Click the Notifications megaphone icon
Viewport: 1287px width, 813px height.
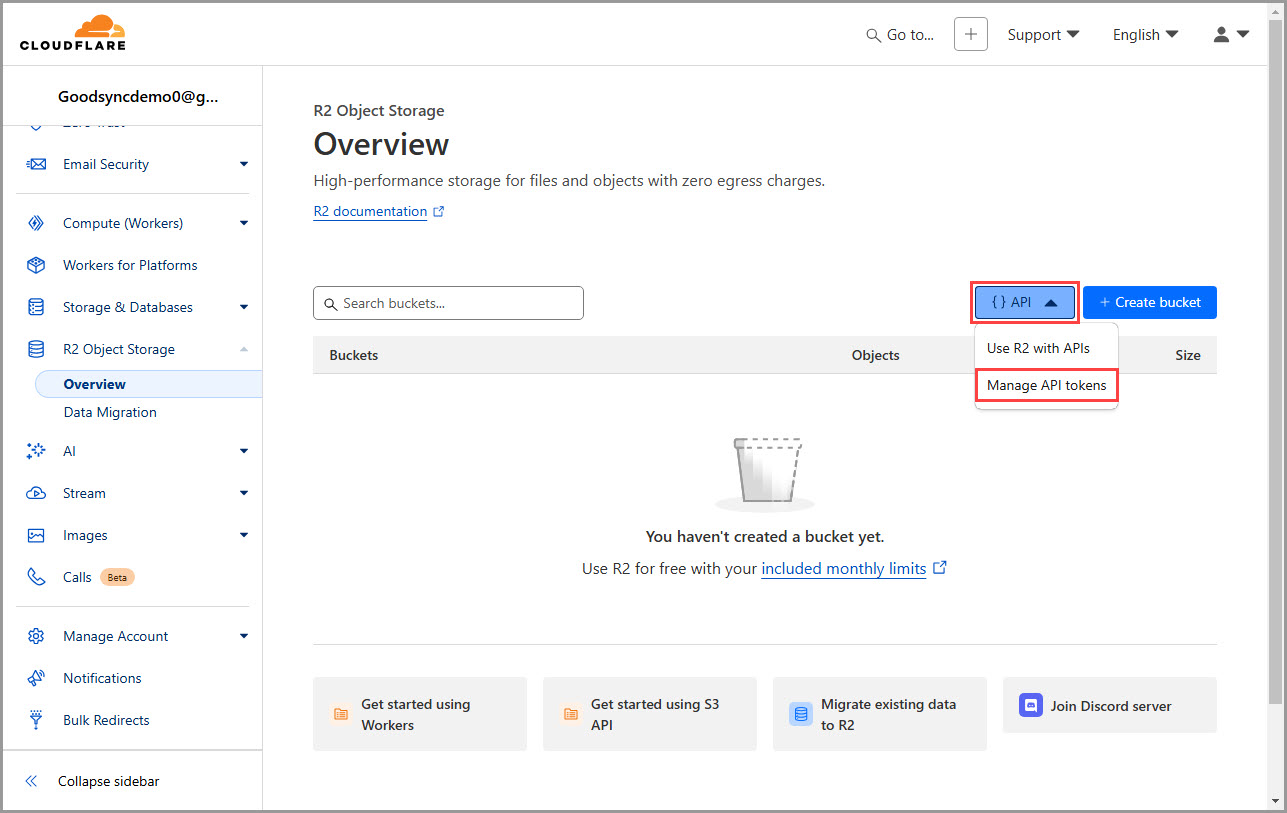36,678
